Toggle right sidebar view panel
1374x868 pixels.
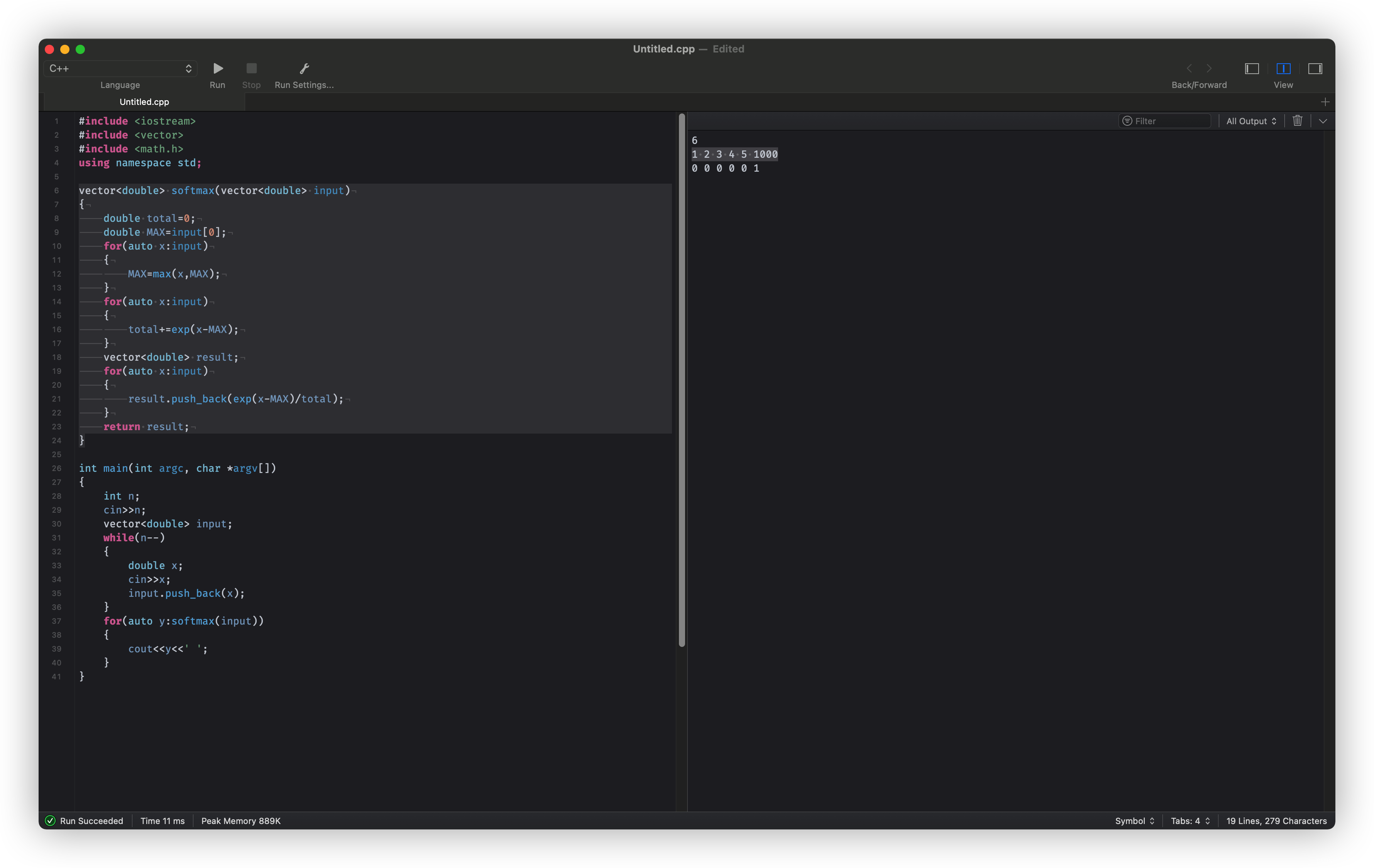1315,68
